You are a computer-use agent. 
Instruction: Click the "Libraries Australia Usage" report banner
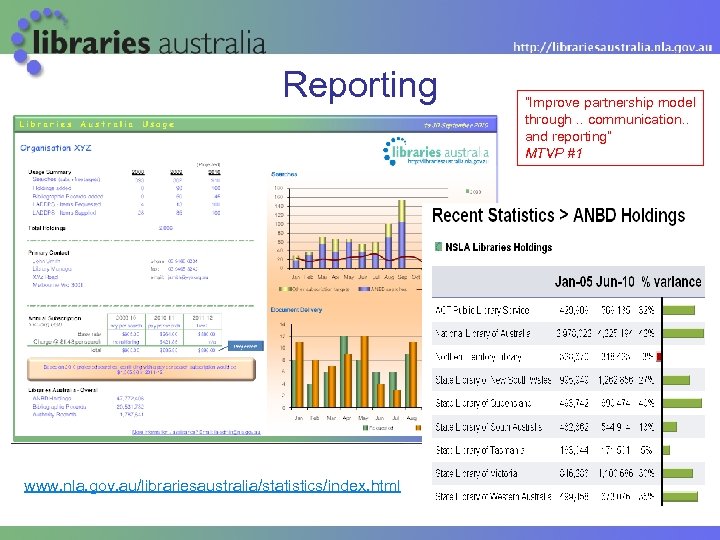[255, 124]
